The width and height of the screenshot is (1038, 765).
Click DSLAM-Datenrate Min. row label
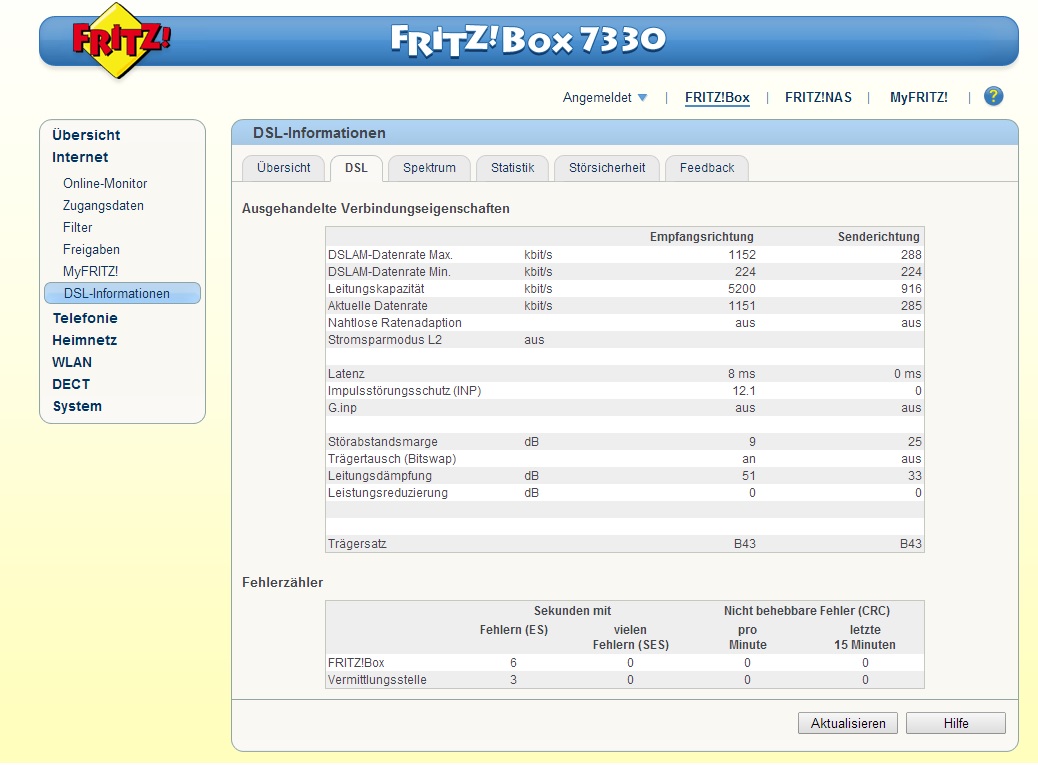389,272
